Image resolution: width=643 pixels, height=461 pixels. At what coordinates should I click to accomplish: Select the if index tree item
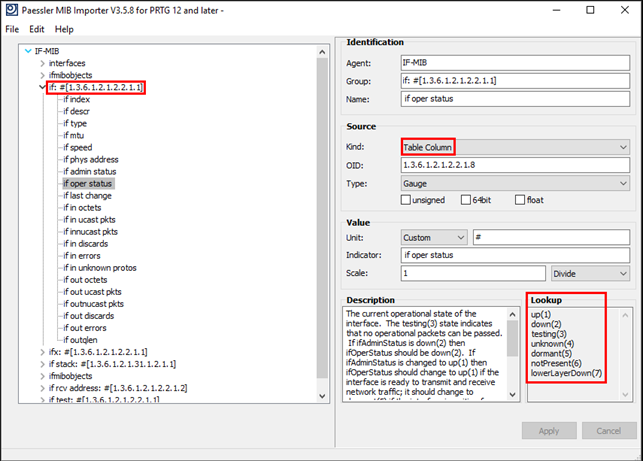pos(76,99)
